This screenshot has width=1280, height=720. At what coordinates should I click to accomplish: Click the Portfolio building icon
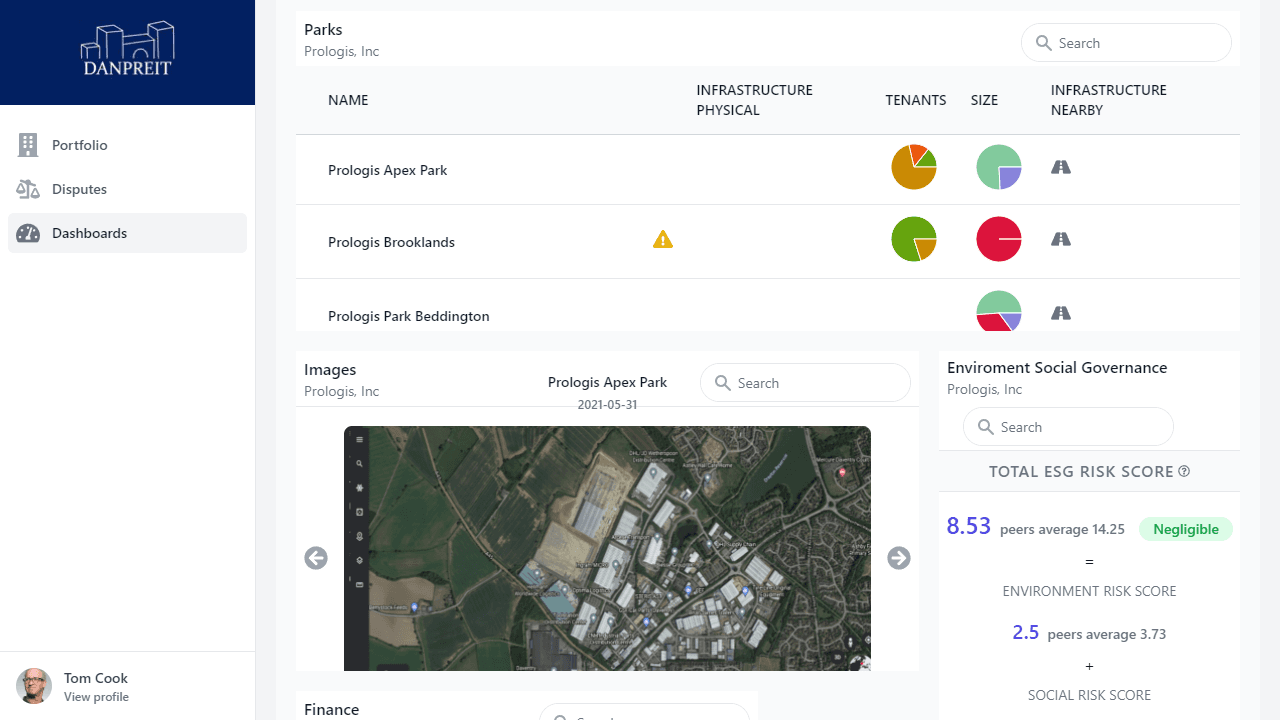[x=28, y=145]
